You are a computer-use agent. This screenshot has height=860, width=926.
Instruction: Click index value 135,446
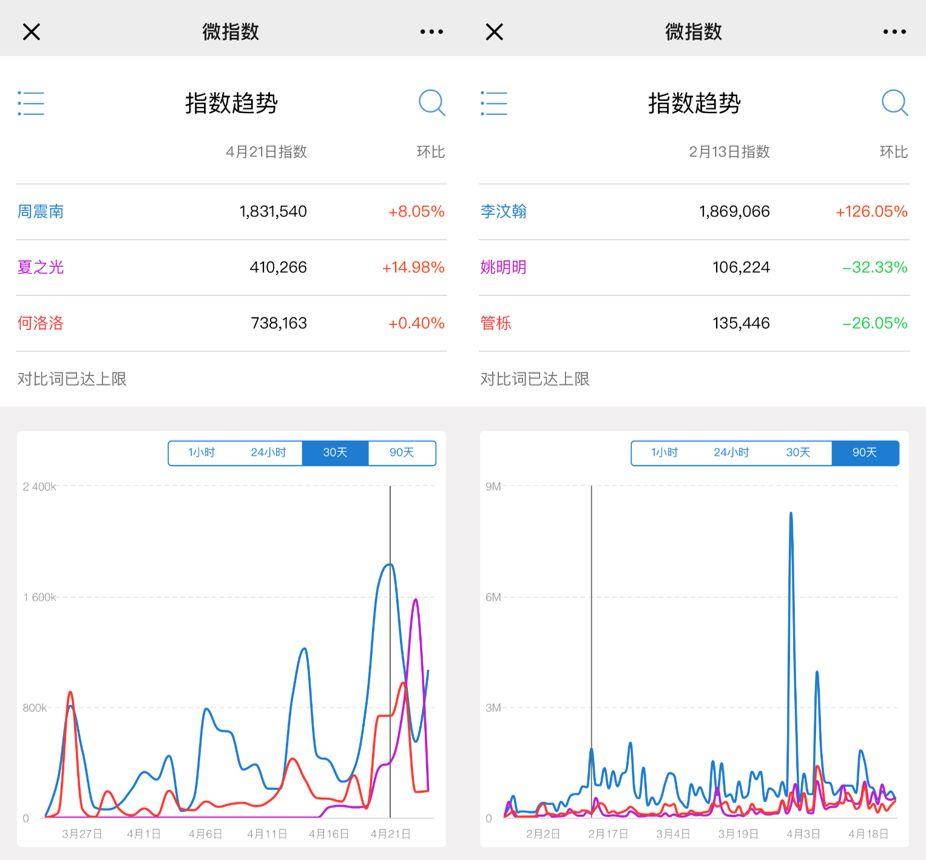[x=741, y=323]
